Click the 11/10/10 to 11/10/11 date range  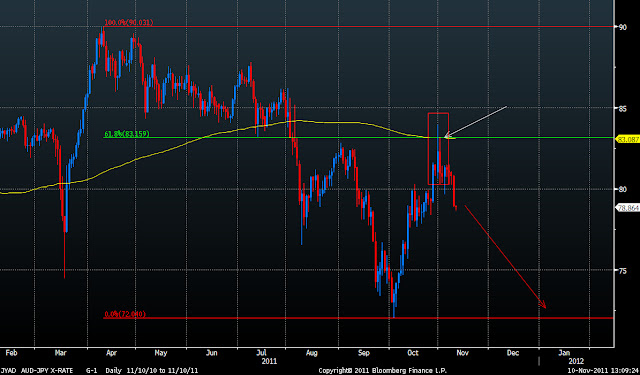(x=162, y=371)
